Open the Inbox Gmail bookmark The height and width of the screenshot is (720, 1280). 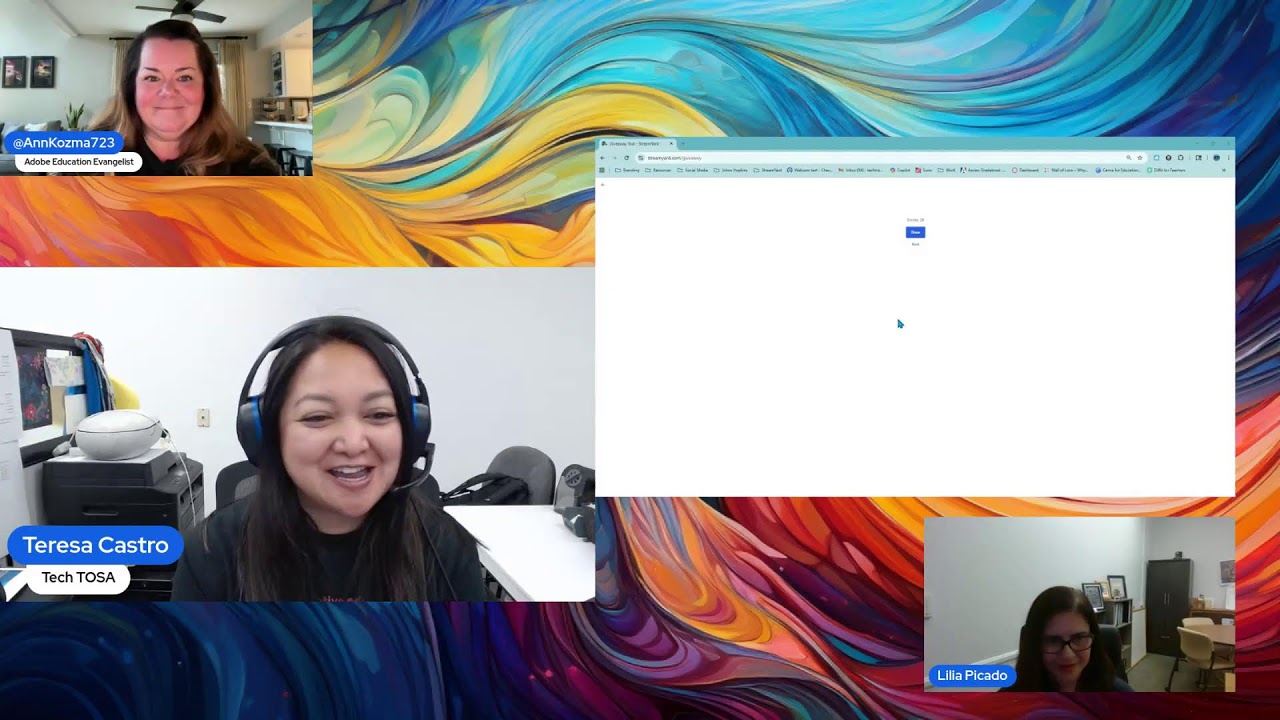pyautogui.click(x=860, y=170)
